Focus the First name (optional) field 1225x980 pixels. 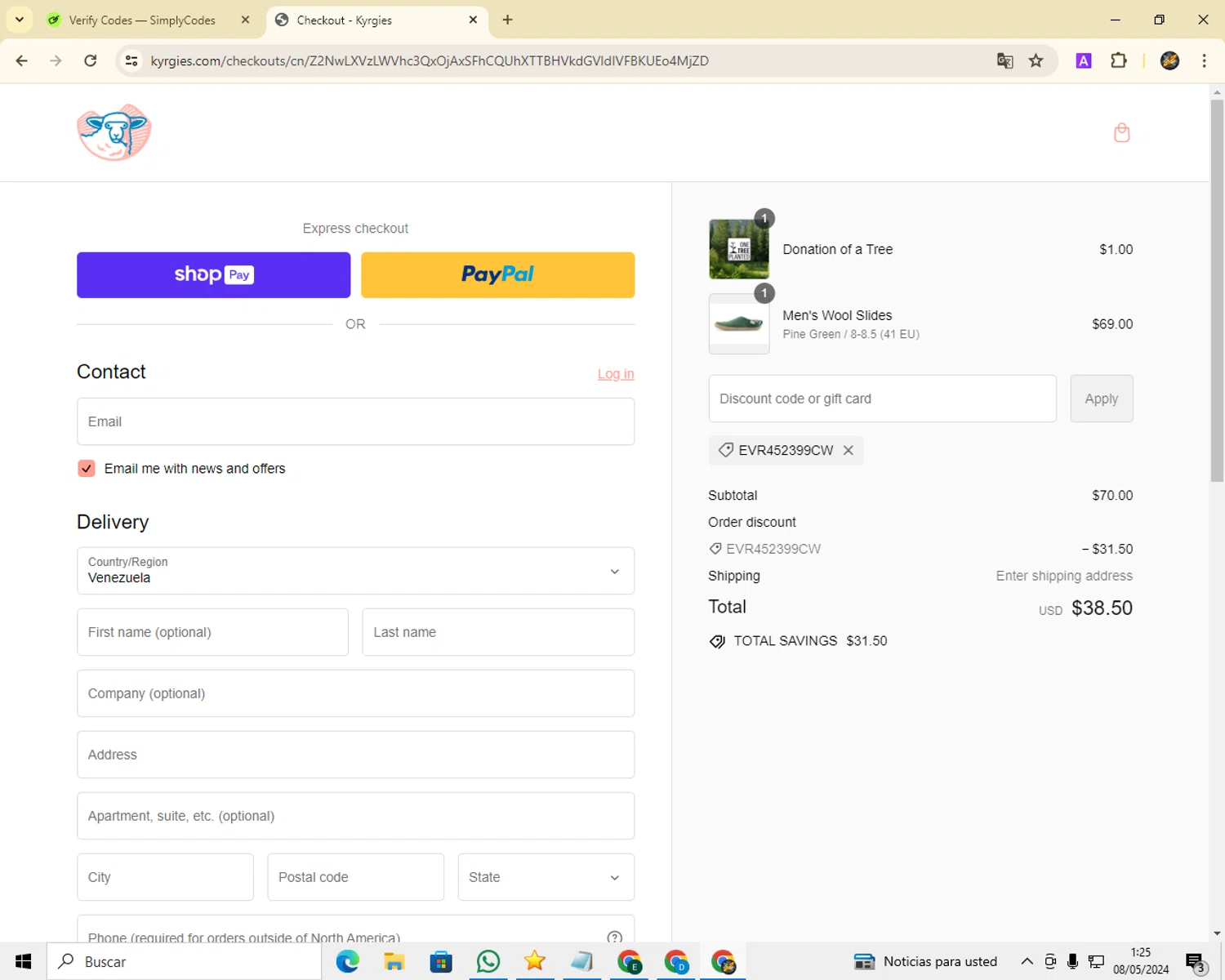(x=212, y=632)
